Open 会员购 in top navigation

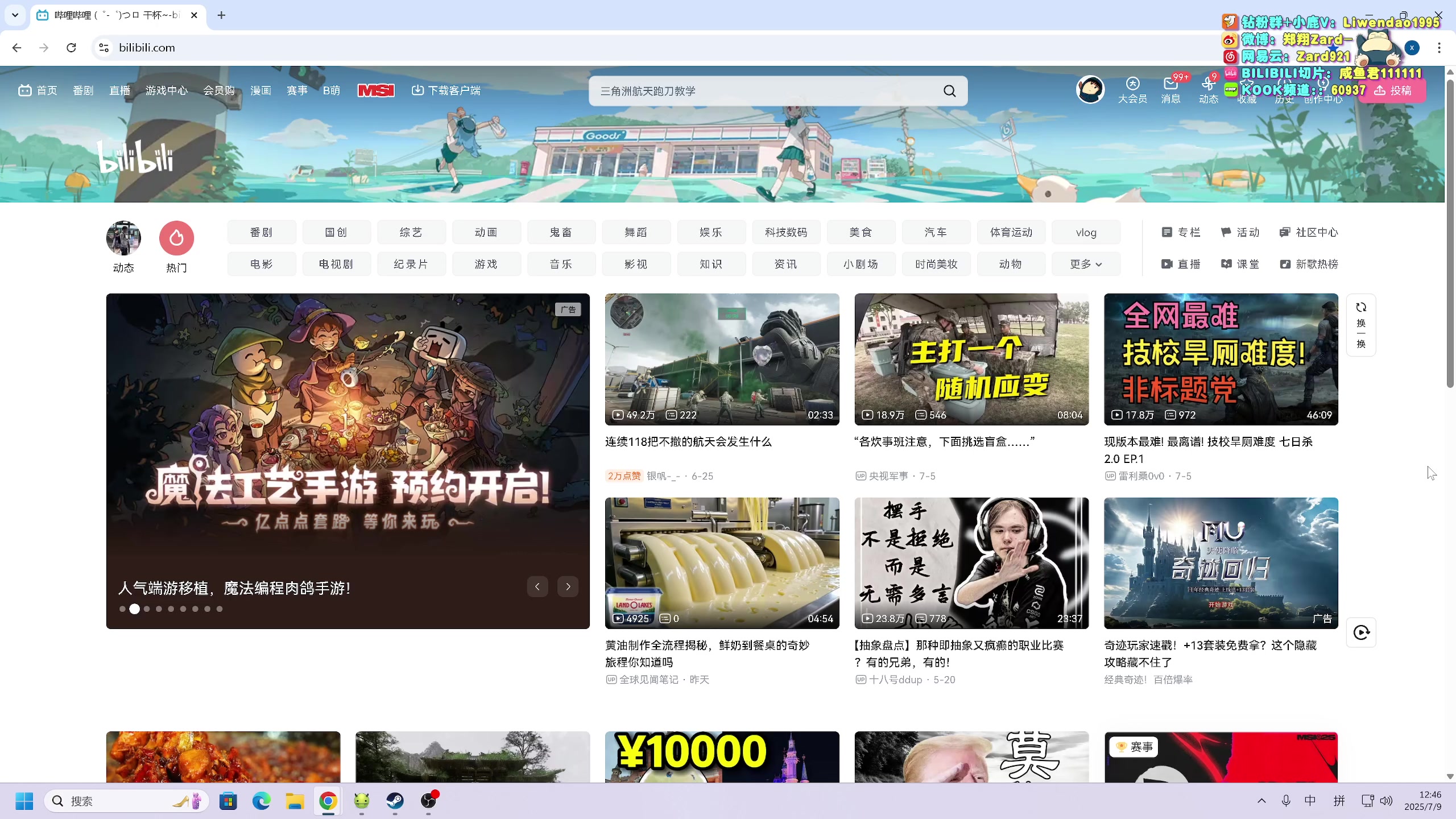[x=219, y=90]
